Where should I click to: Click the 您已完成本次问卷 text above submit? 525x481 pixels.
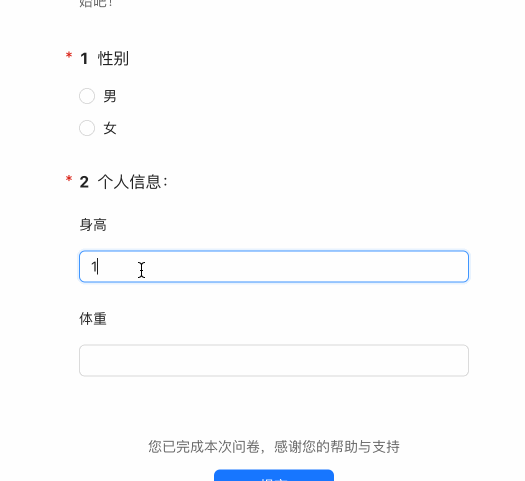point(204,447)
